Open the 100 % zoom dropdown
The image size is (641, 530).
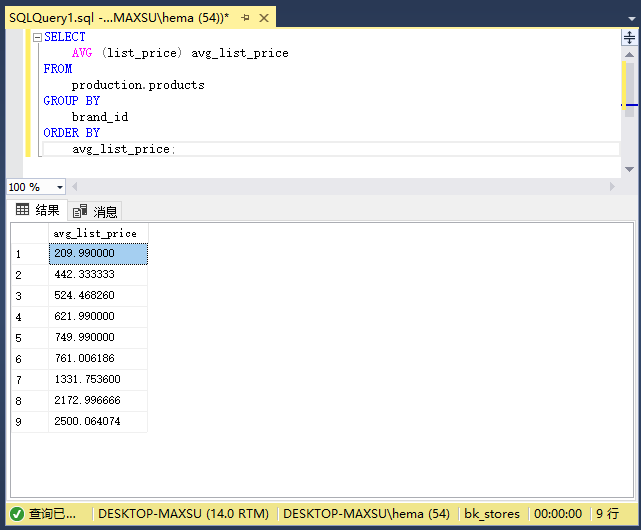click(60, 187)
